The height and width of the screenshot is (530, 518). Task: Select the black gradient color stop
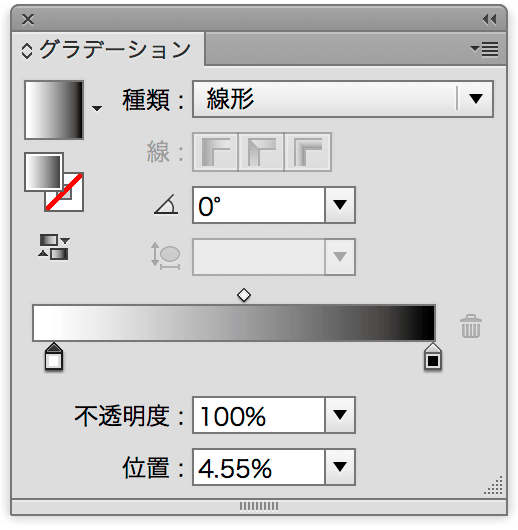tap(433, 357)
